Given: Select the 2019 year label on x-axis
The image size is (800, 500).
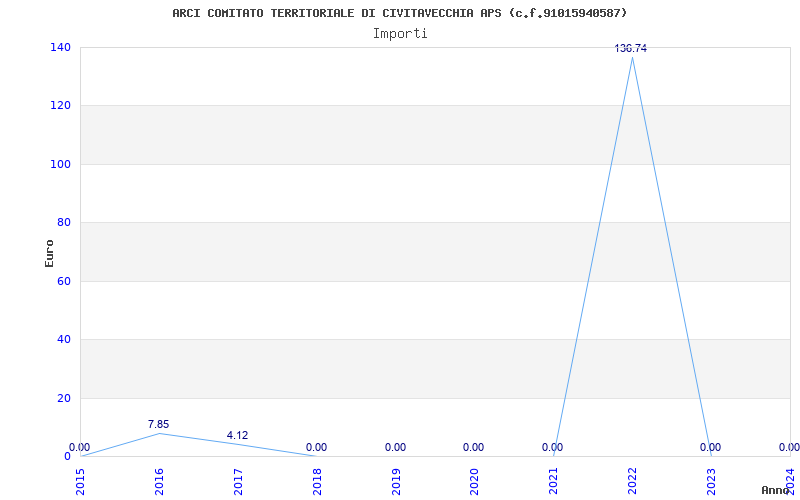Looking at the screenshot, I should click(396, 481).
